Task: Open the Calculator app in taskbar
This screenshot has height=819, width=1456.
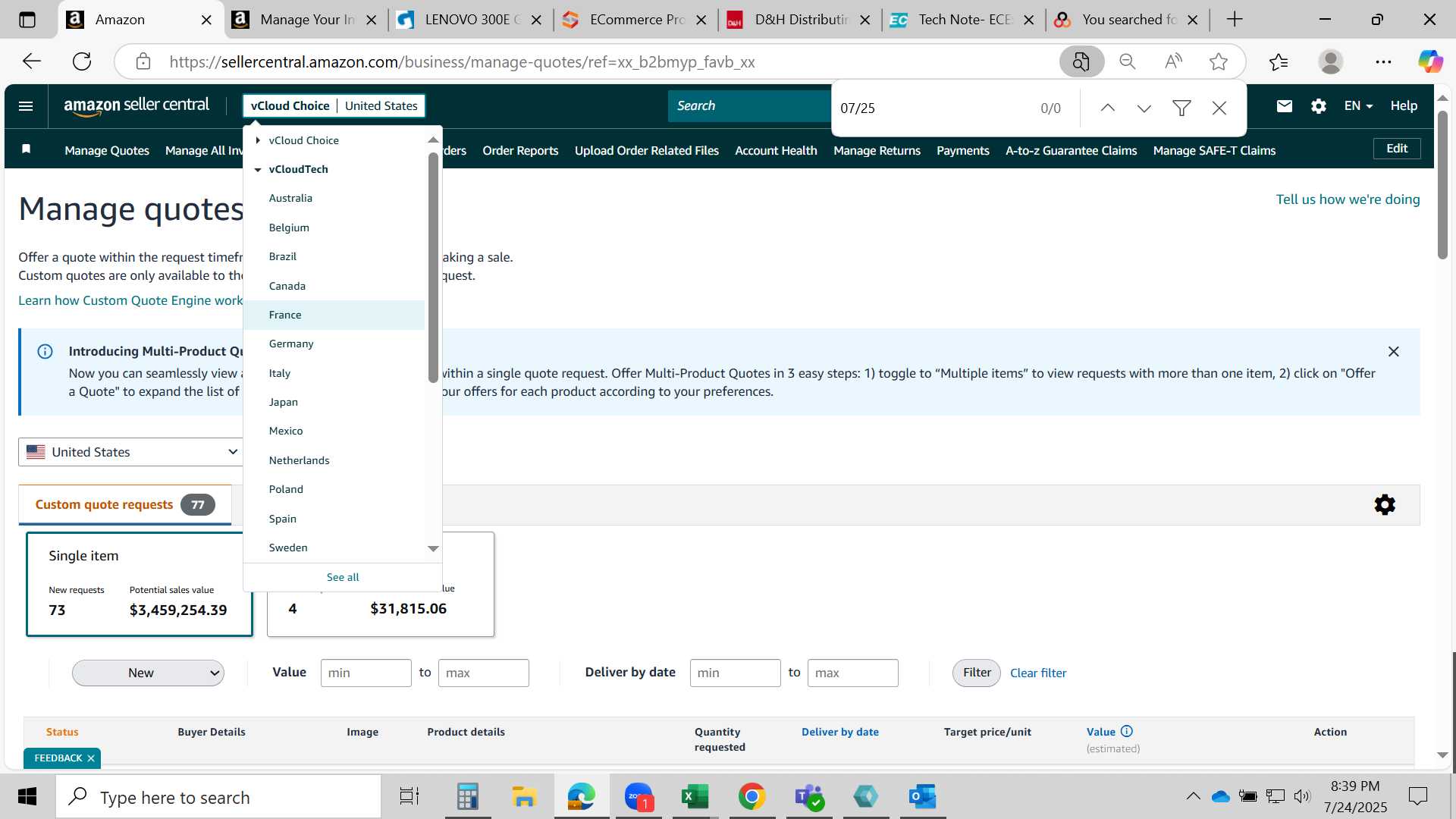Action: point(467,796)
